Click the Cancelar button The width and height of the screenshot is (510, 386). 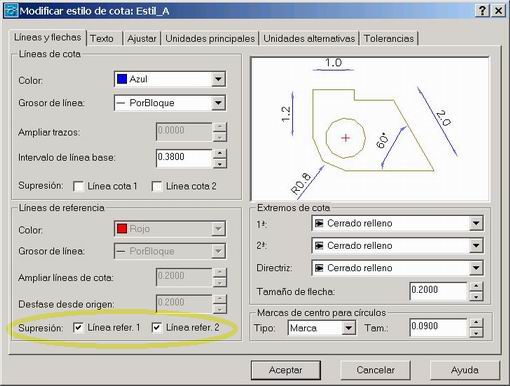[x=375, y=370]
